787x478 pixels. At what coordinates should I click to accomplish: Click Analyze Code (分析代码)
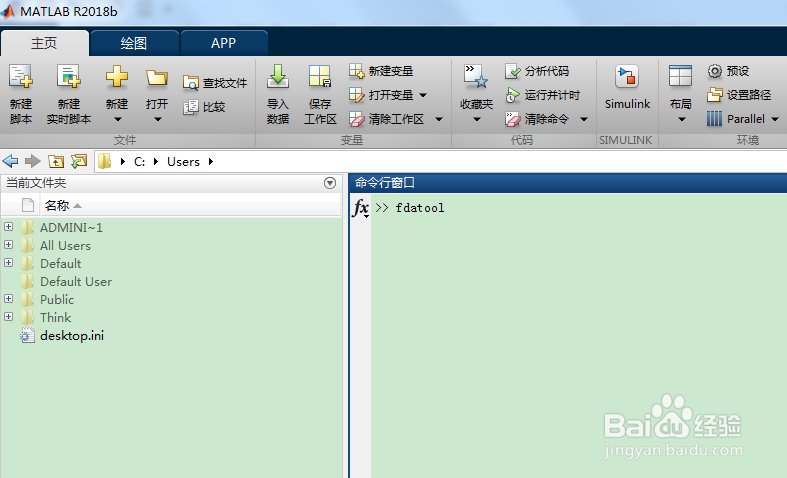pos(537,71)
